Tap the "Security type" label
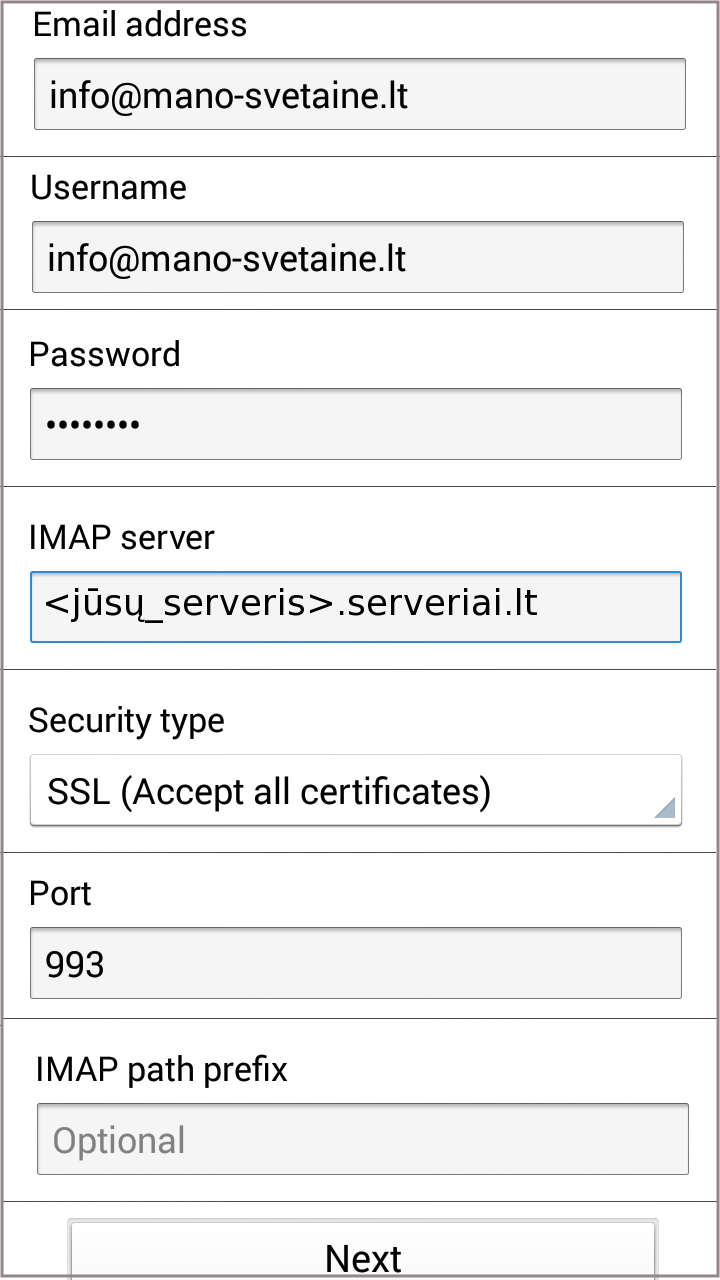 (x=127, y=720)
